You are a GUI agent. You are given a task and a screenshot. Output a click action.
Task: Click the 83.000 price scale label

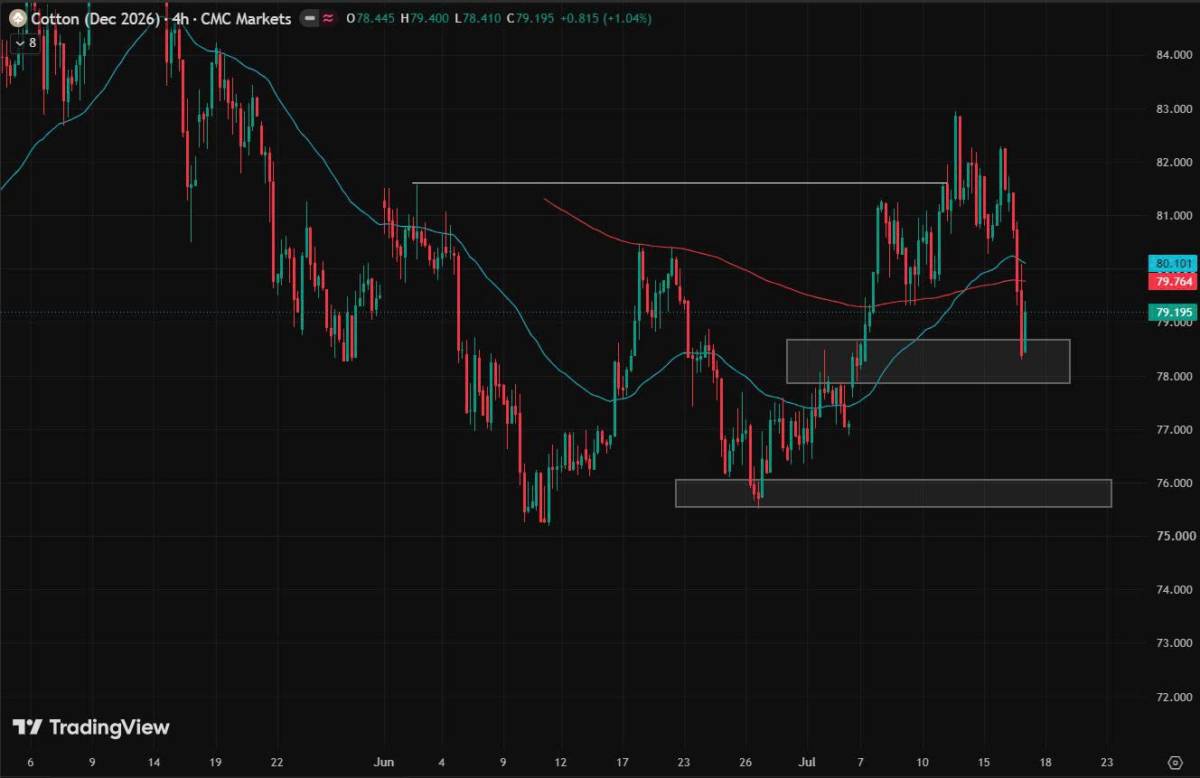pos(1174,108)
